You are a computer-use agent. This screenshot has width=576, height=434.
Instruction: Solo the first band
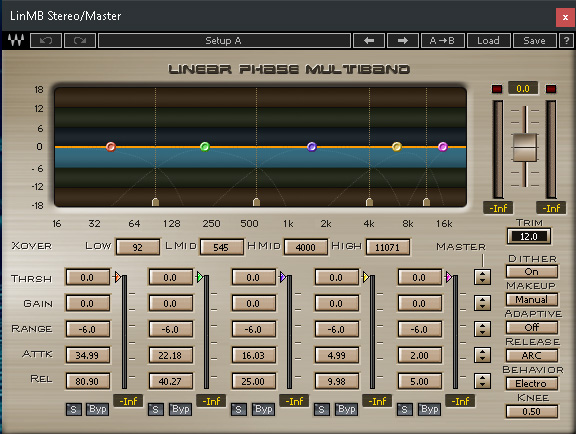tap(73, 409)
